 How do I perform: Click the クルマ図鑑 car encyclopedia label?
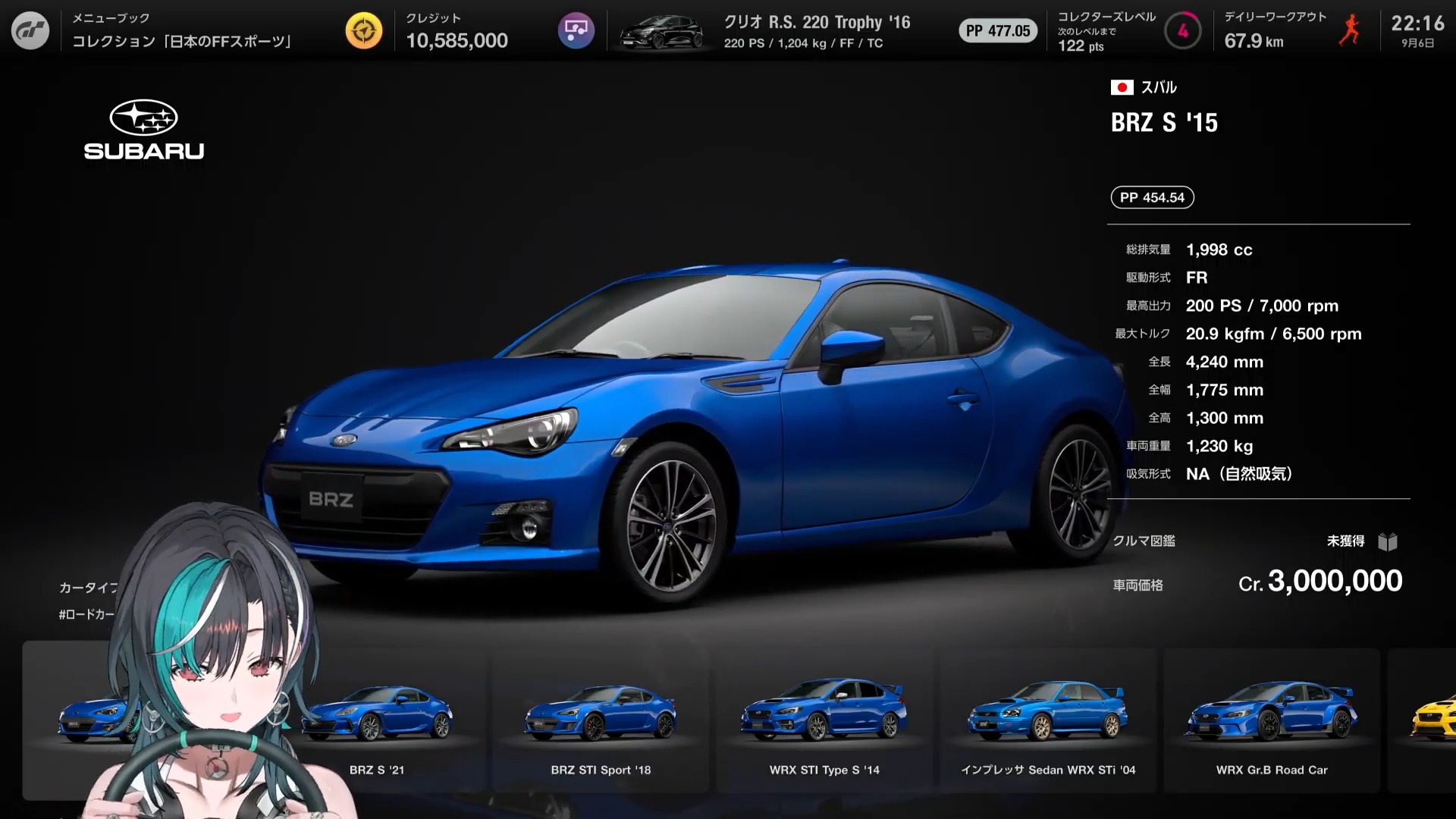point(1144,541)
